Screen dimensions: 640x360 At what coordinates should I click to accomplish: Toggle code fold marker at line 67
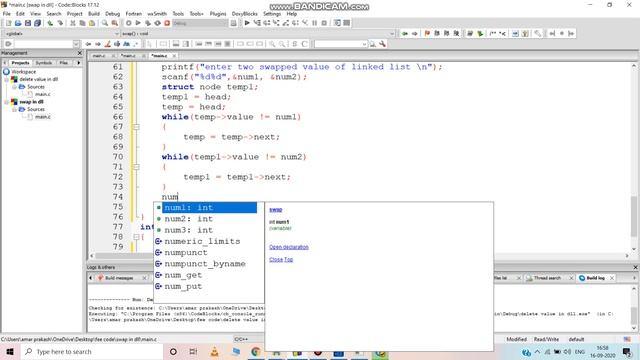point(136,127)
